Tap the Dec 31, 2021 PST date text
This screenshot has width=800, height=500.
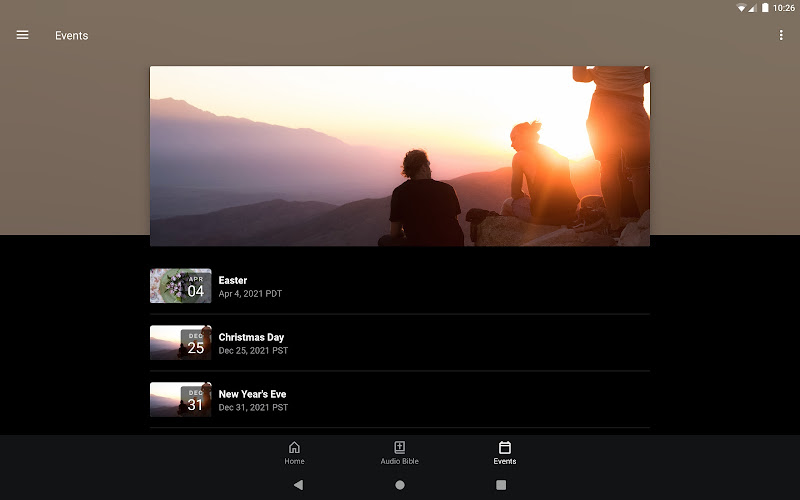253,408
